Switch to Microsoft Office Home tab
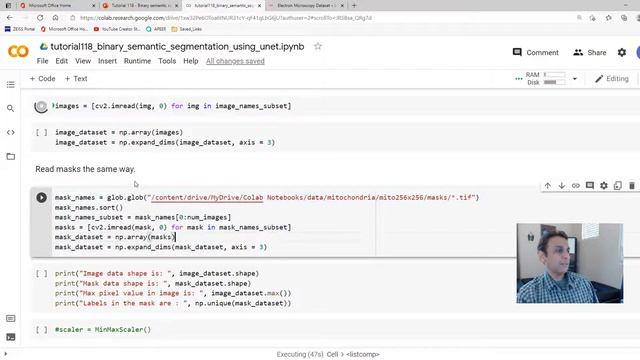Screen dimensions: 640x360 point(57,6)
